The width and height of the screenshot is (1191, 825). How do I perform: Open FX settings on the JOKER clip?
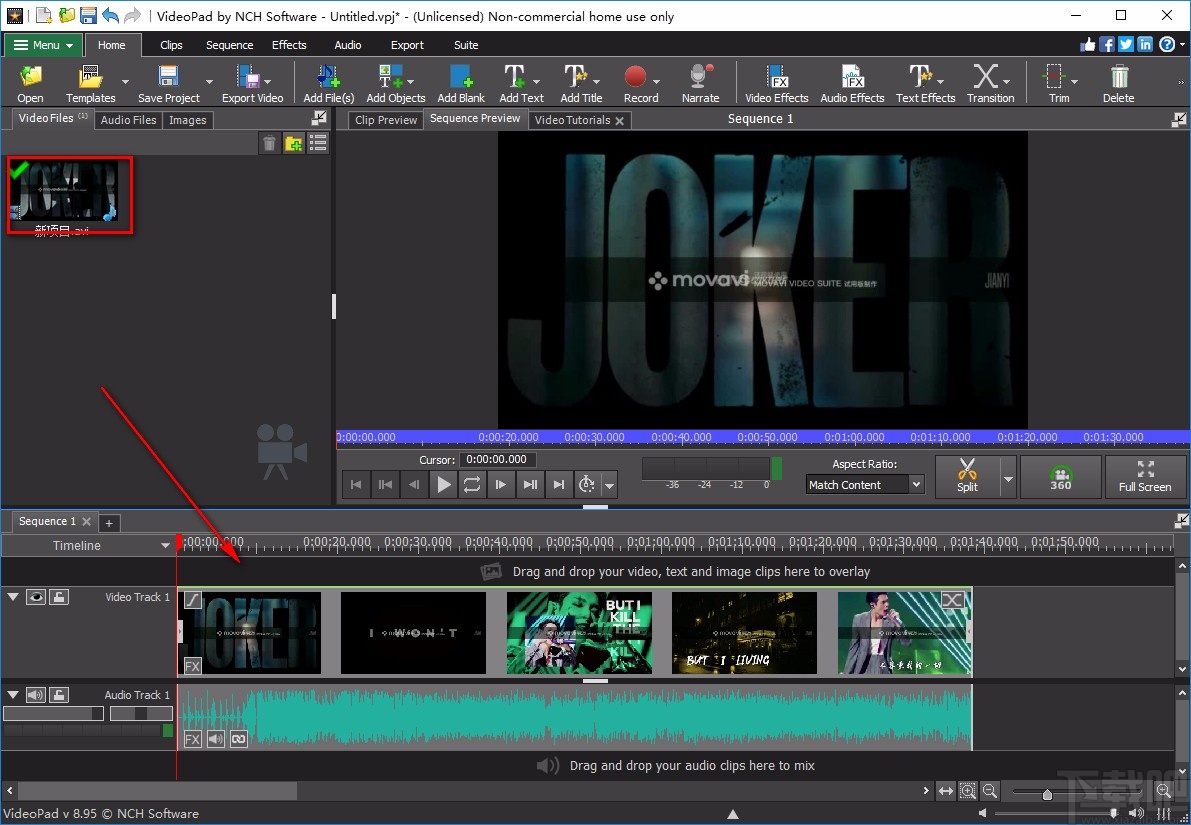coord(190,665)
